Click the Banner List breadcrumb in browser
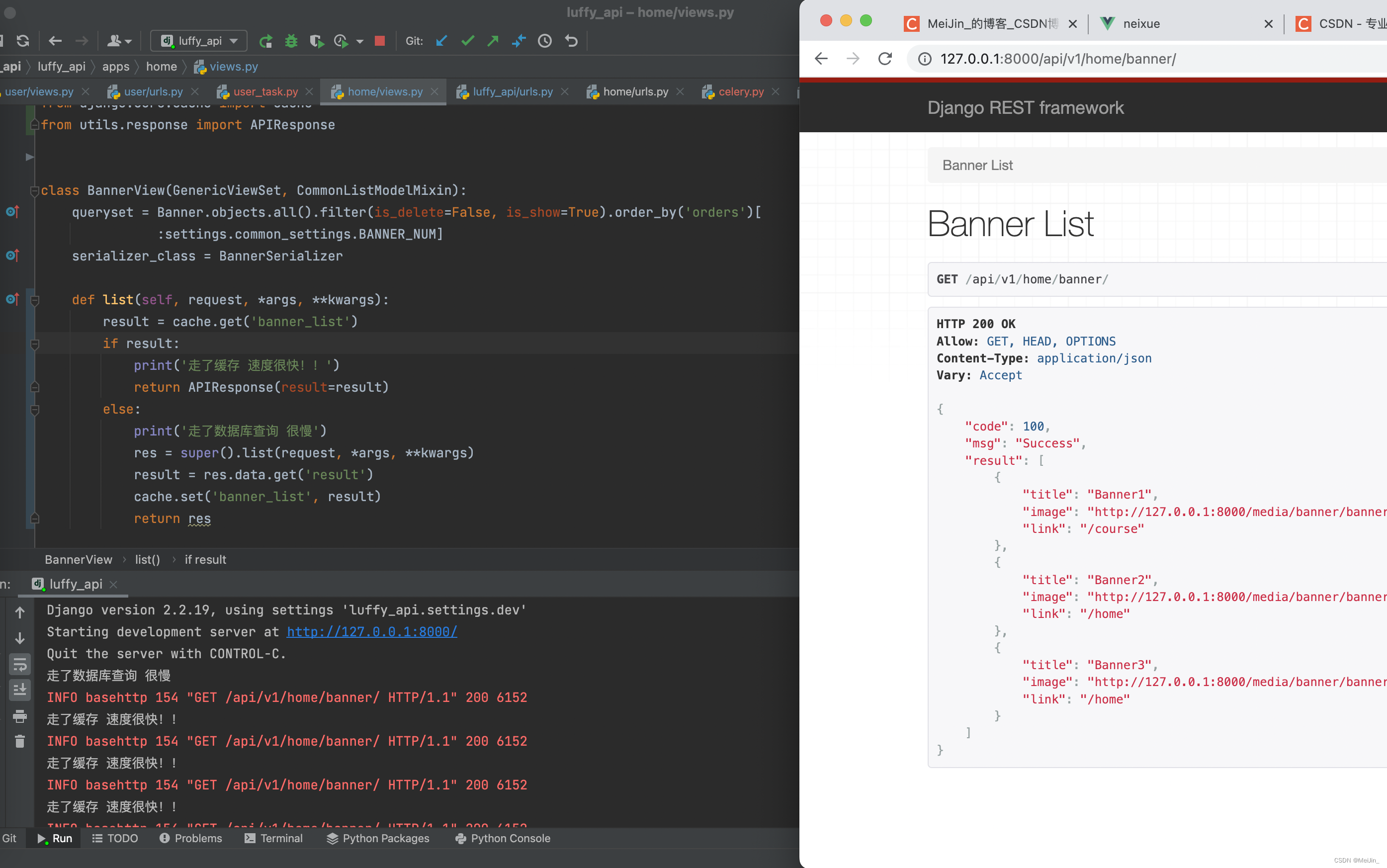Screen dimensions: 1387x868 click(x=978, y=166)
